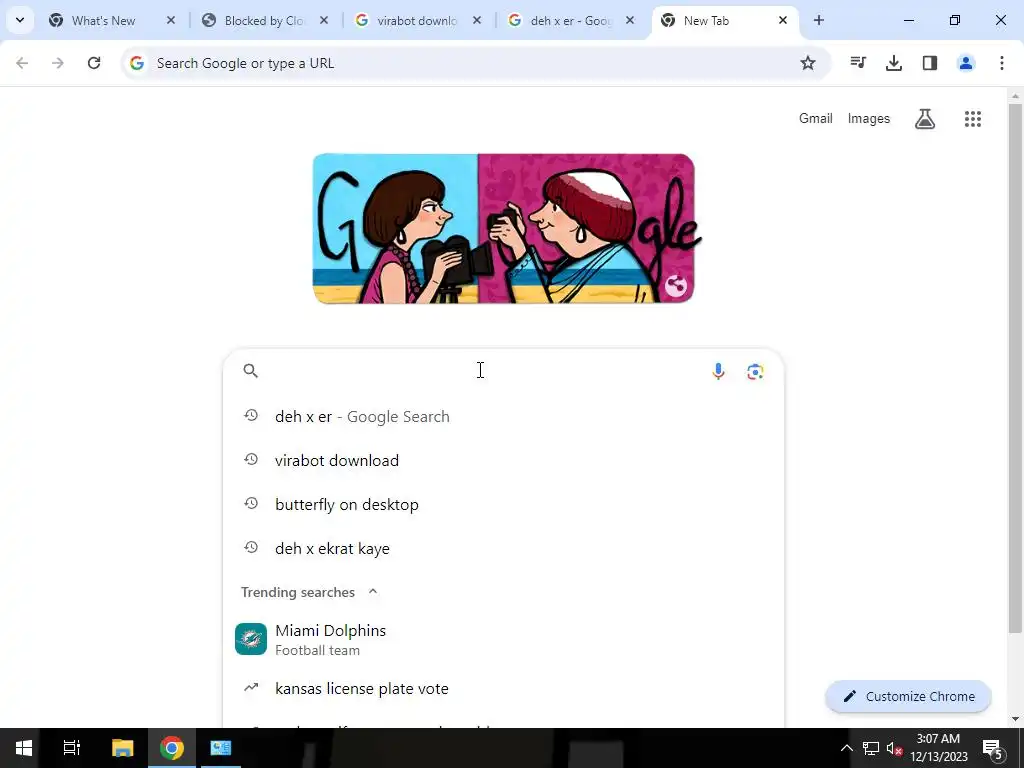The width and height of the screenshot is (1024, 768).
Task: Open the Search Labs flask icon
Action: [x=925, y=119]
